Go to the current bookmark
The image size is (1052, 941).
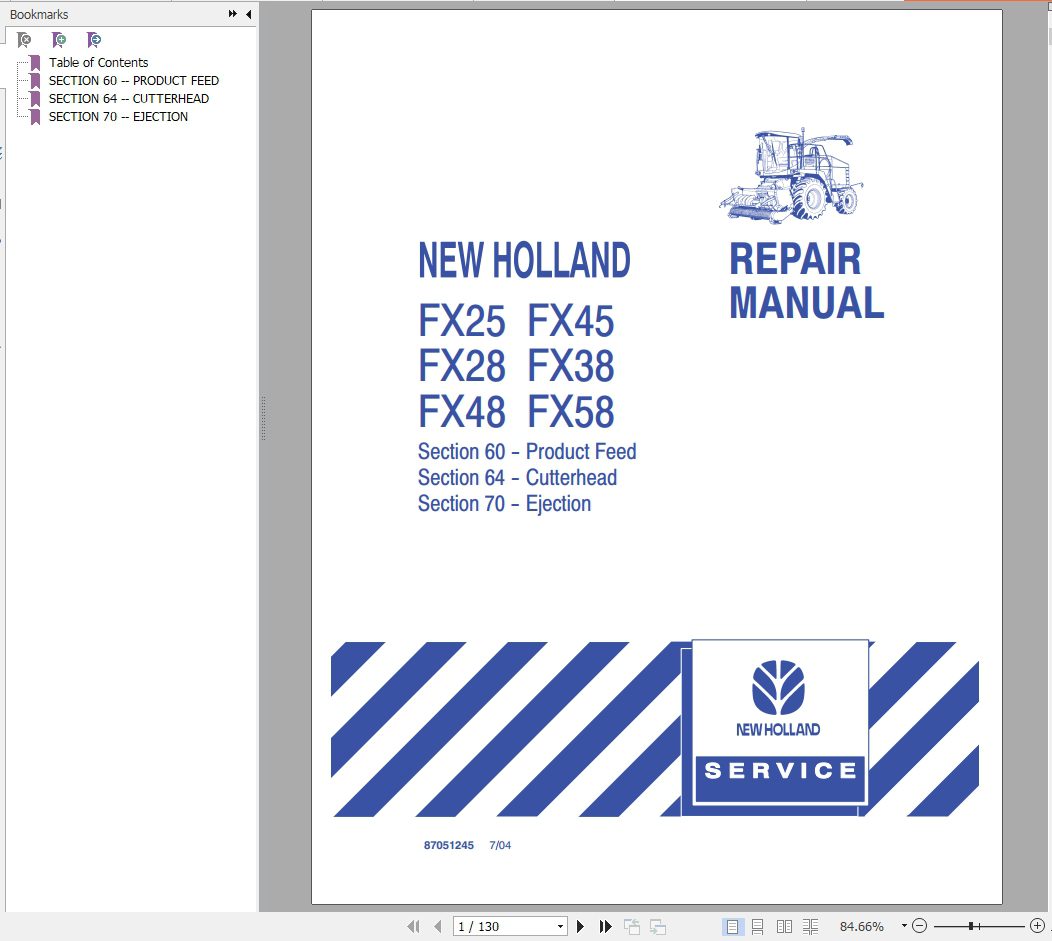click(93, 40)
